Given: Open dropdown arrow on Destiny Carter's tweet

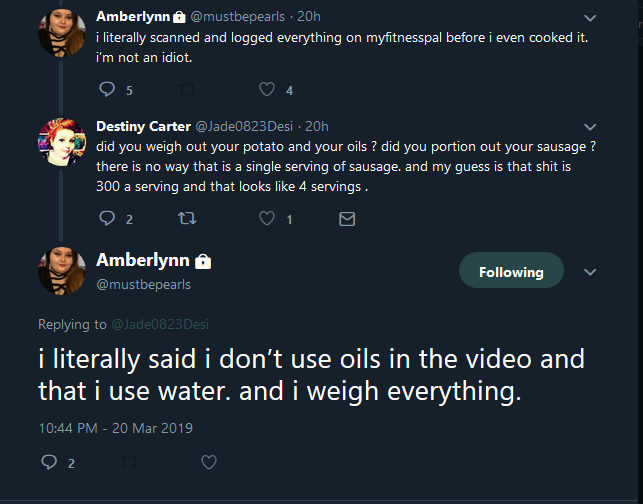Looking at the screenshot, I should point(590,127).
